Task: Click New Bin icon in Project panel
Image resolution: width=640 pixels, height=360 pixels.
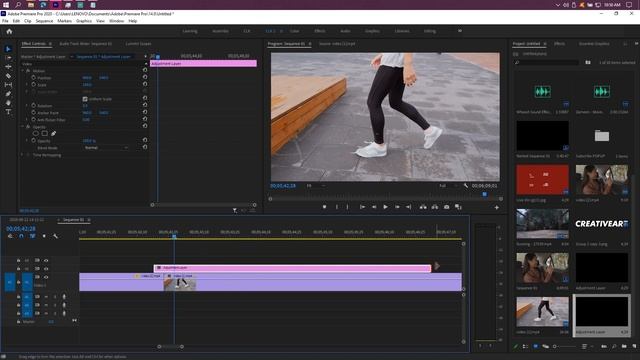Action: coord(624,347)
